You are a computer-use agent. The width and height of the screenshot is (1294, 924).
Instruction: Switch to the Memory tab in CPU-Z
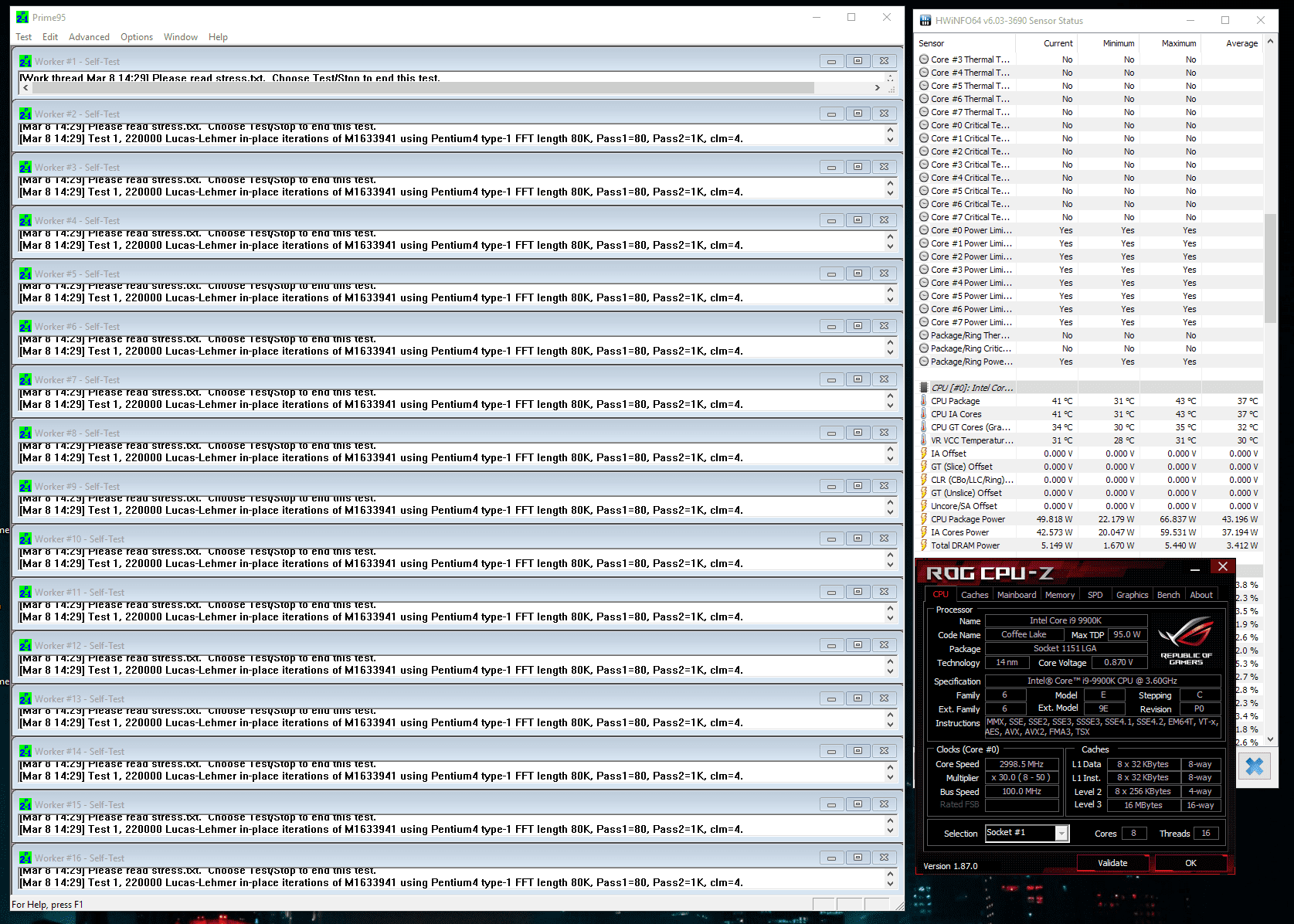tap(1060, 595)
